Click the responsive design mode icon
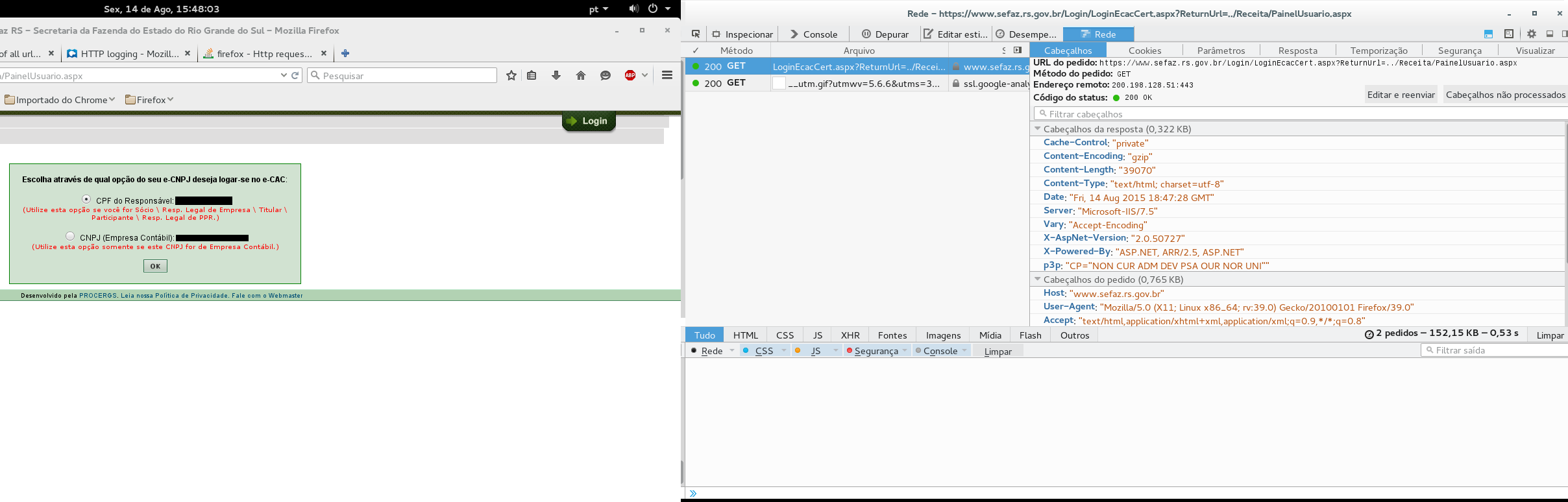Image resolution: width=1568 pixels, height=502 pixels. tap(1509, 34)
